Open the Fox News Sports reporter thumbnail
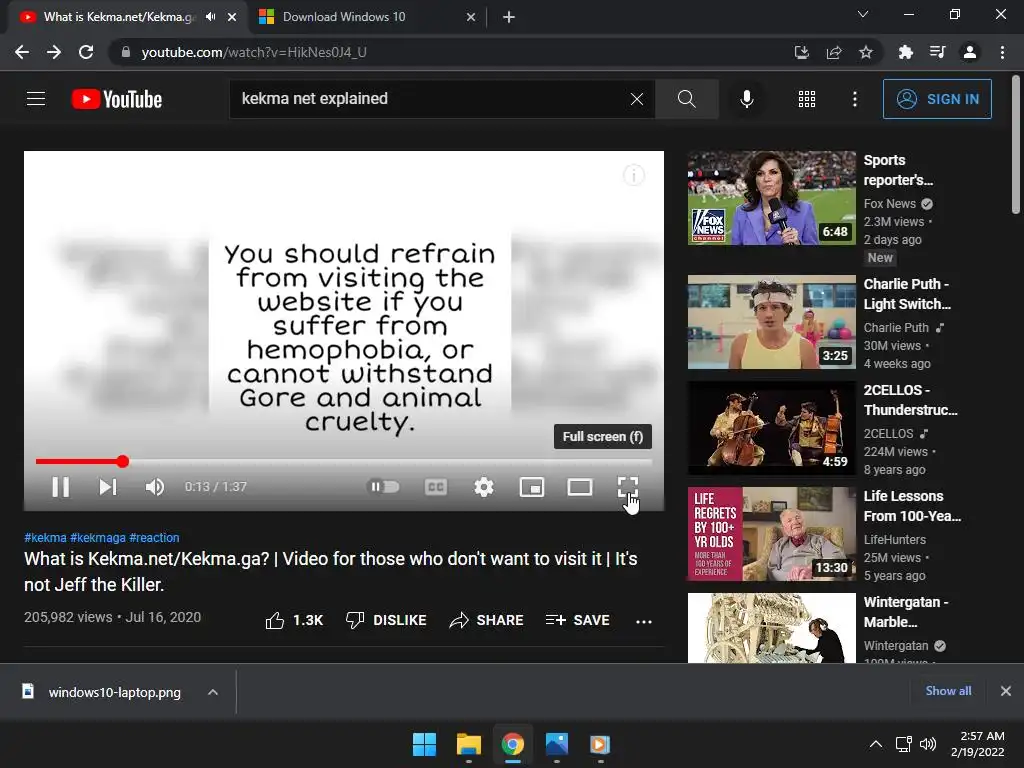The image size is (1024, 768). pos(771,198)
